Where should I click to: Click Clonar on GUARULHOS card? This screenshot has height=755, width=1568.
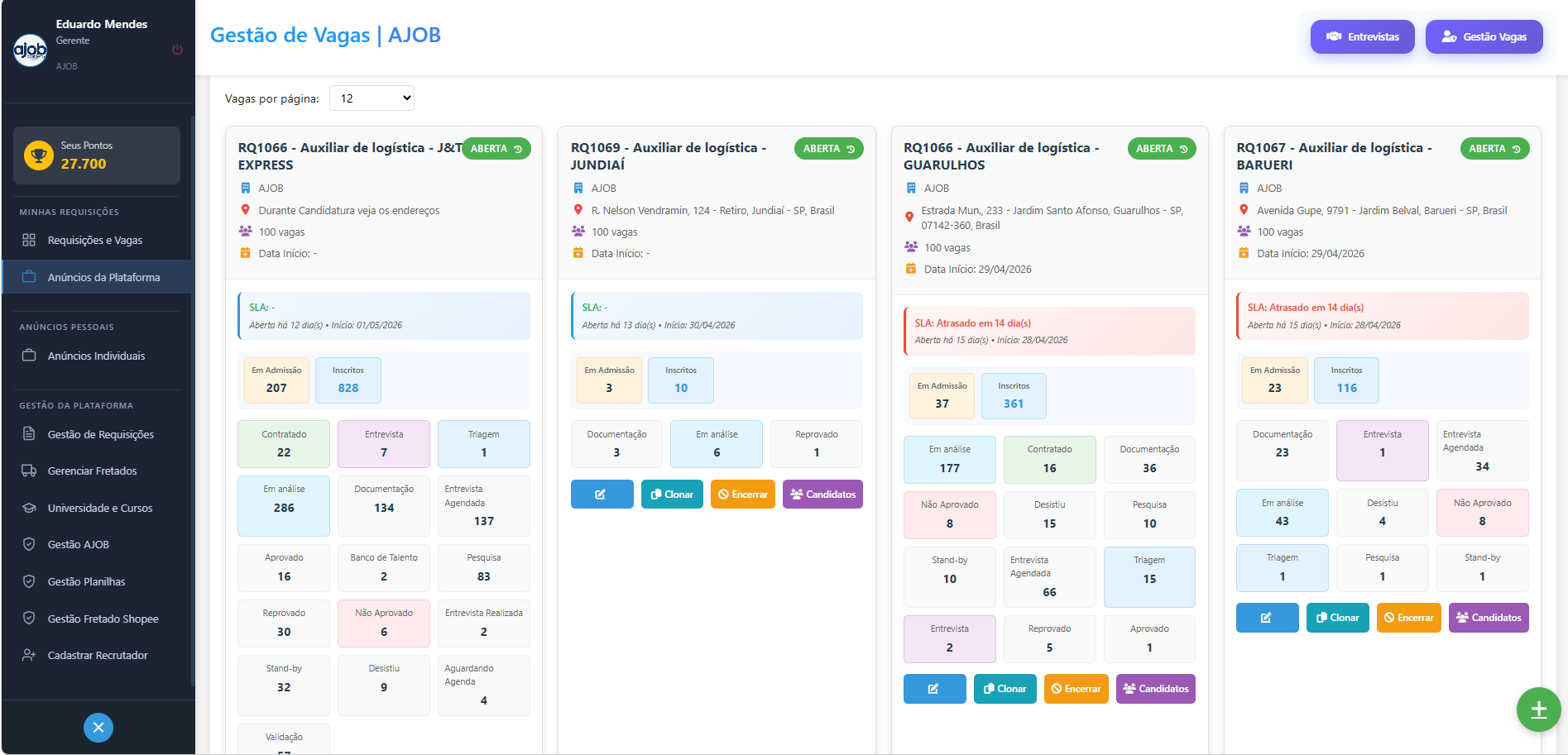pyautogui.click(x=1005, y=689)
